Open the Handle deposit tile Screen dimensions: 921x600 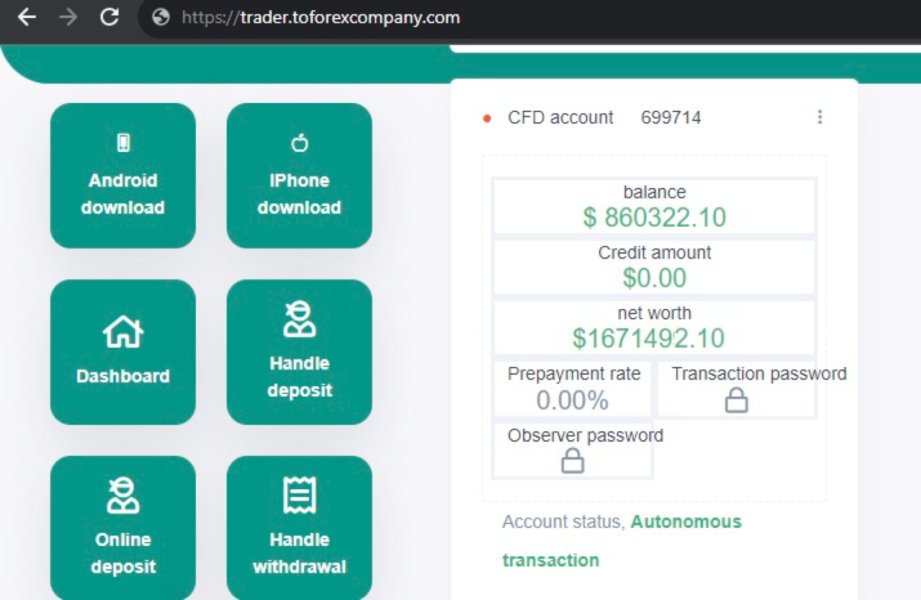point(300,352)
